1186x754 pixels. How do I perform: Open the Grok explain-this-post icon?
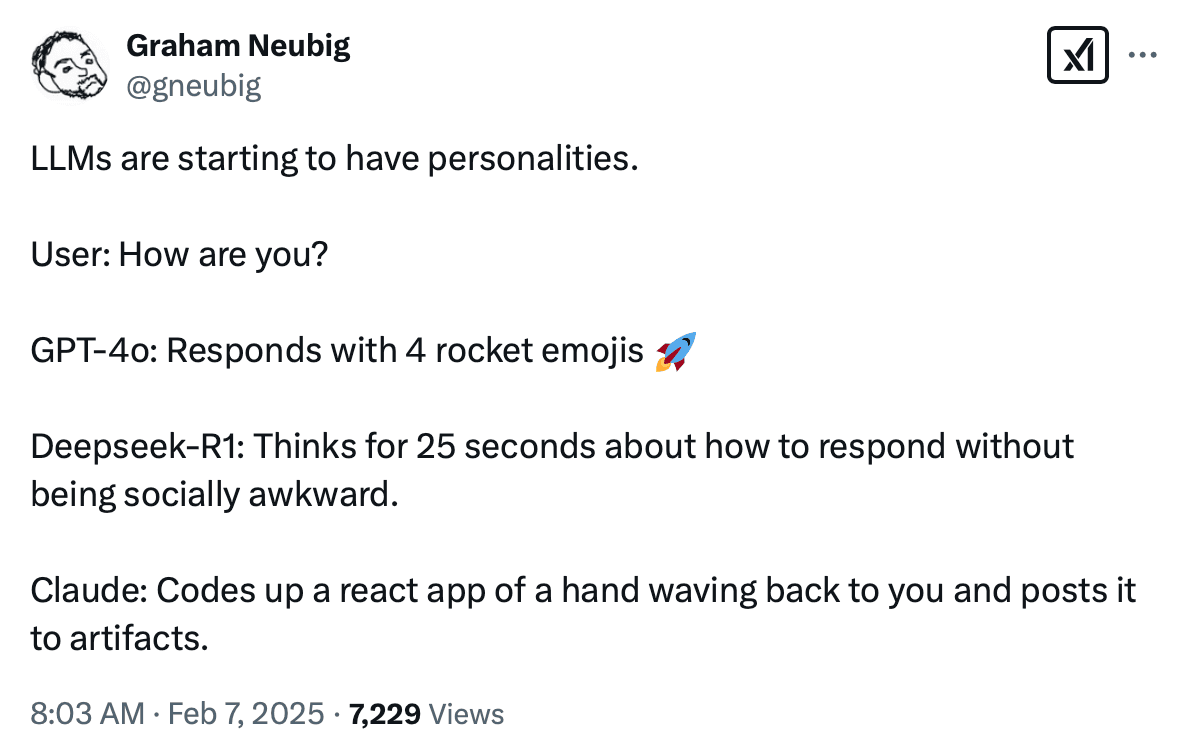point(1076,56)
